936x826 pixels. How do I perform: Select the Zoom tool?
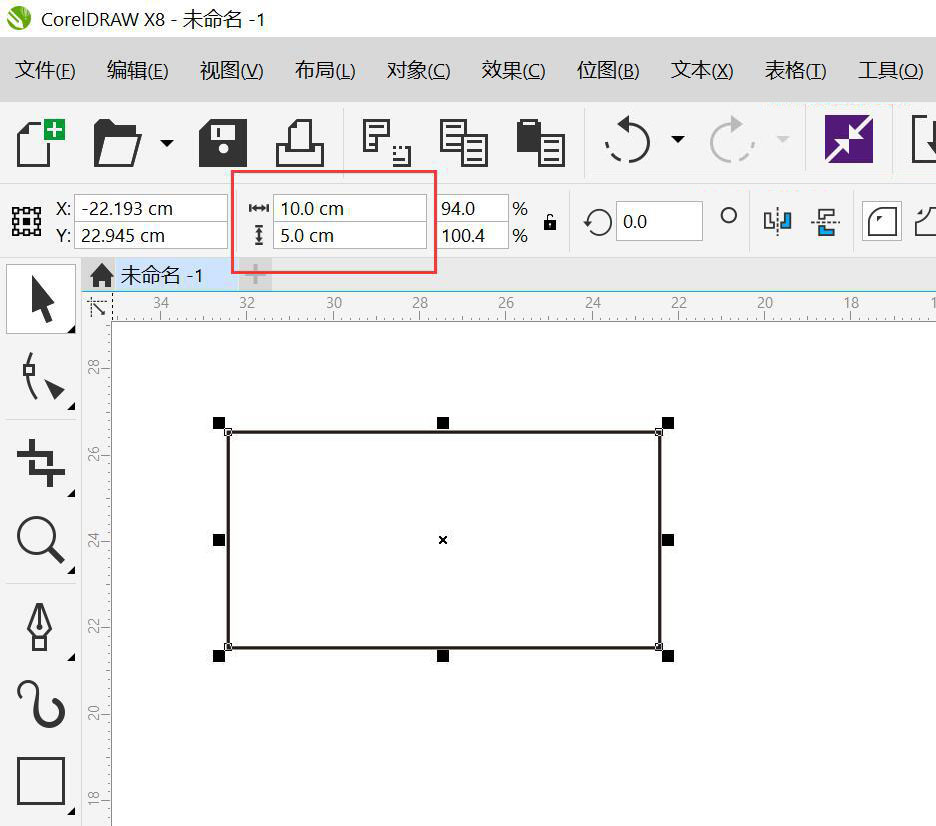tap(41, 542)
